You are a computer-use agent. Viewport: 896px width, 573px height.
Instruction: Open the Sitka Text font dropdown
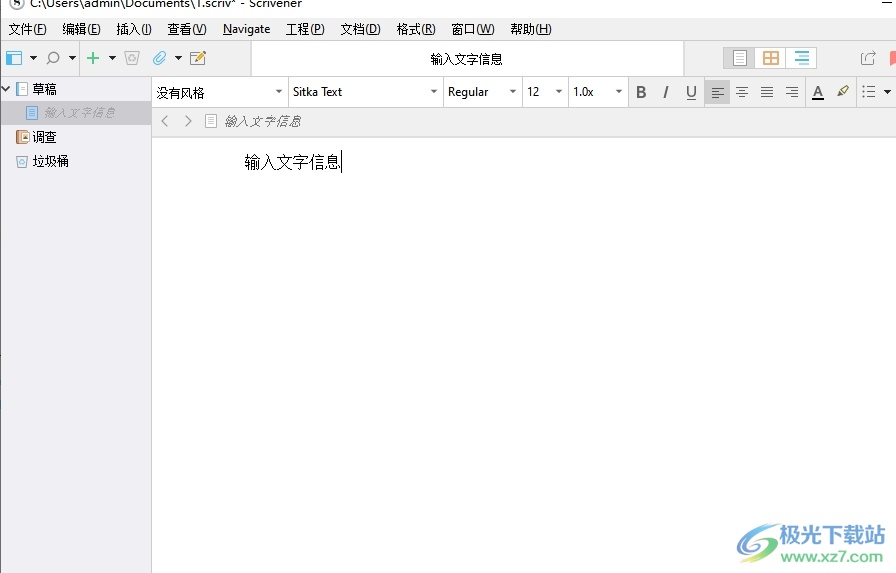(x=365, y=92)
